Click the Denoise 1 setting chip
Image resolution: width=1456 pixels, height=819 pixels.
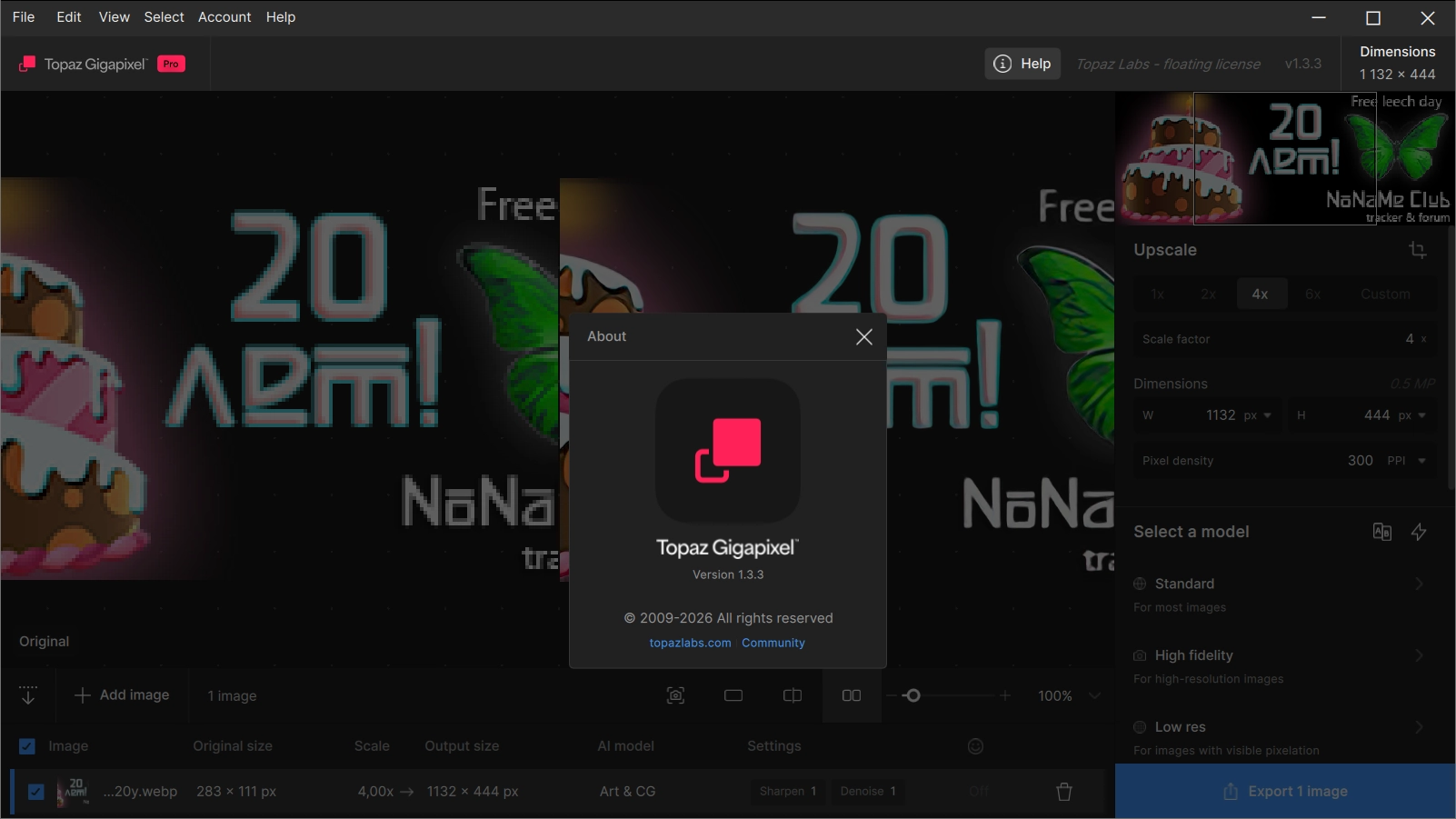point(868,792)
